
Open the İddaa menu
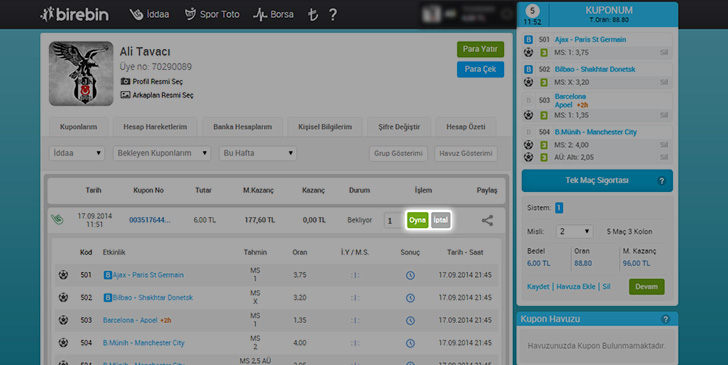tap(150, 14)
